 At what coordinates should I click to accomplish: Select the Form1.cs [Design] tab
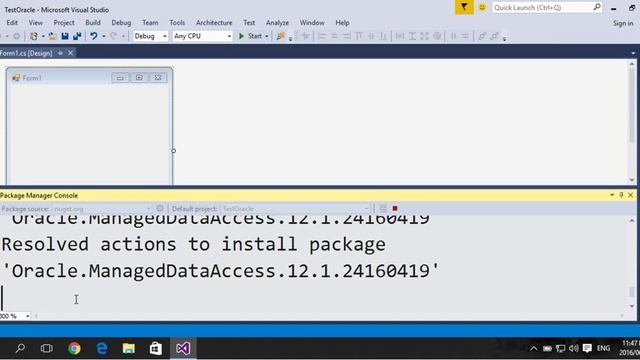(x=26, y=53)
